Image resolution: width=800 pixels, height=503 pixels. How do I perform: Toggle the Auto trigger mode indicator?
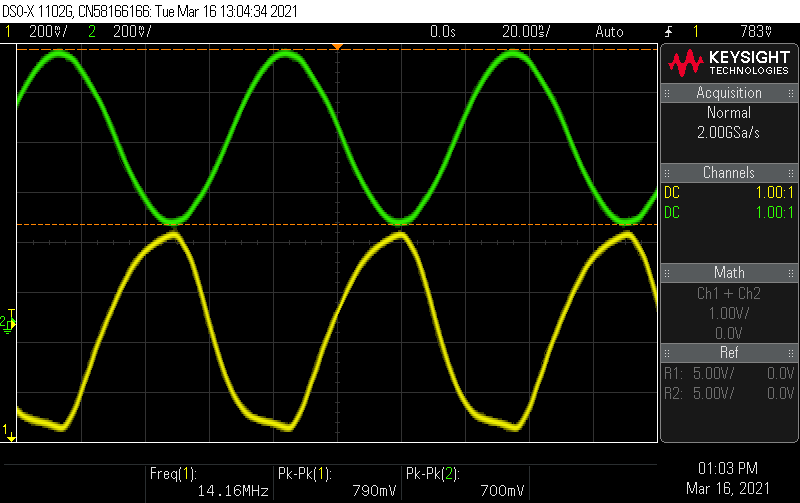tap(609, 32)
